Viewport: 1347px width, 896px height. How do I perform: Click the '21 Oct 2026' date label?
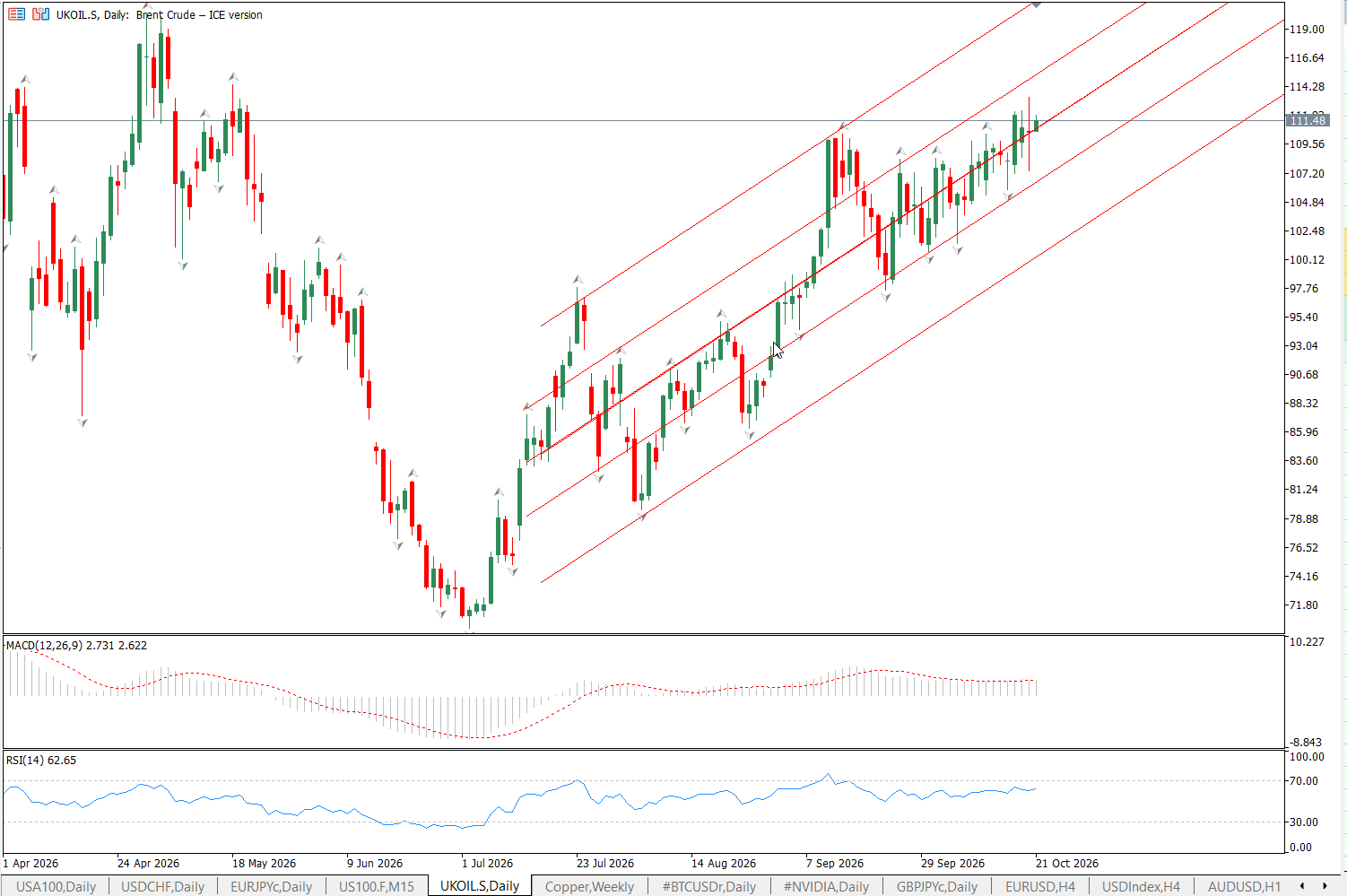1067,864
